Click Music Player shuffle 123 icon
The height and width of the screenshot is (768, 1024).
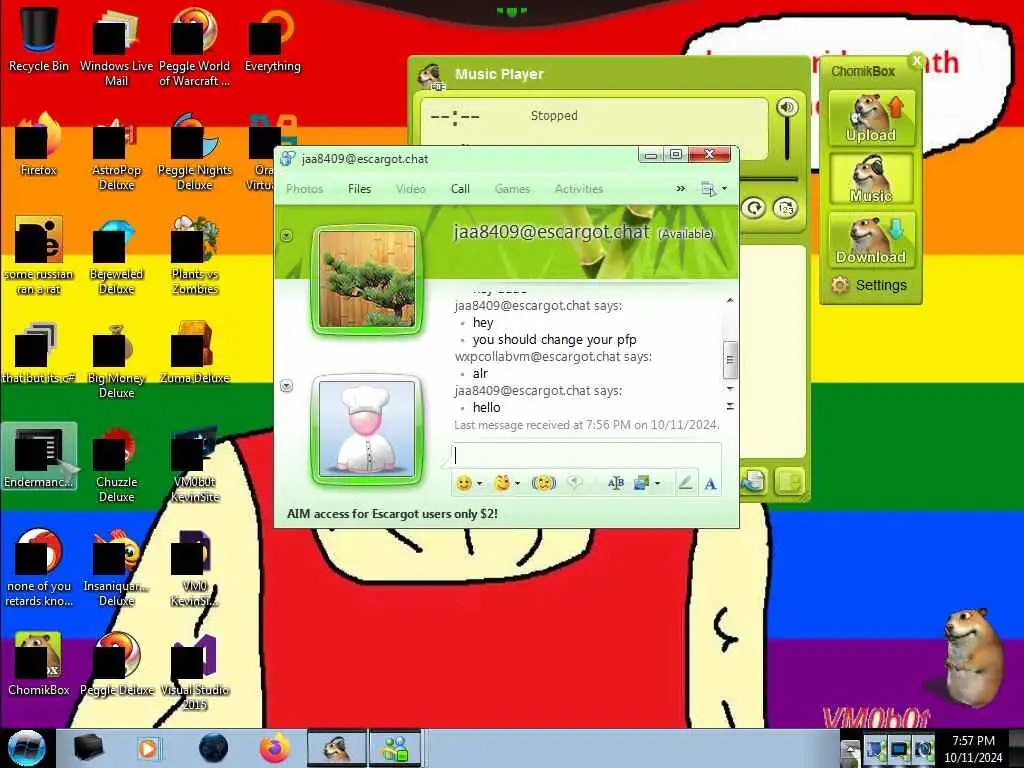(785, 208)
